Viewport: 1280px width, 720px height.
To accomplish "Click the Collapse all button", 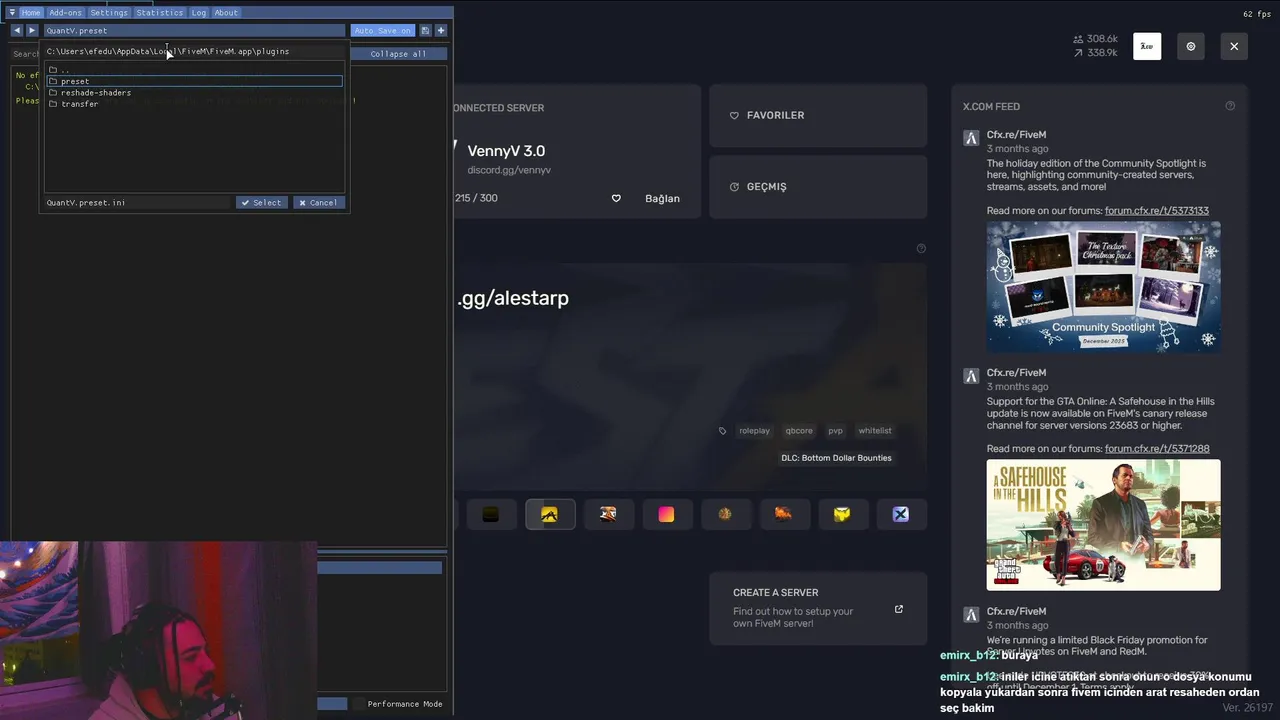I will point(398,54).
